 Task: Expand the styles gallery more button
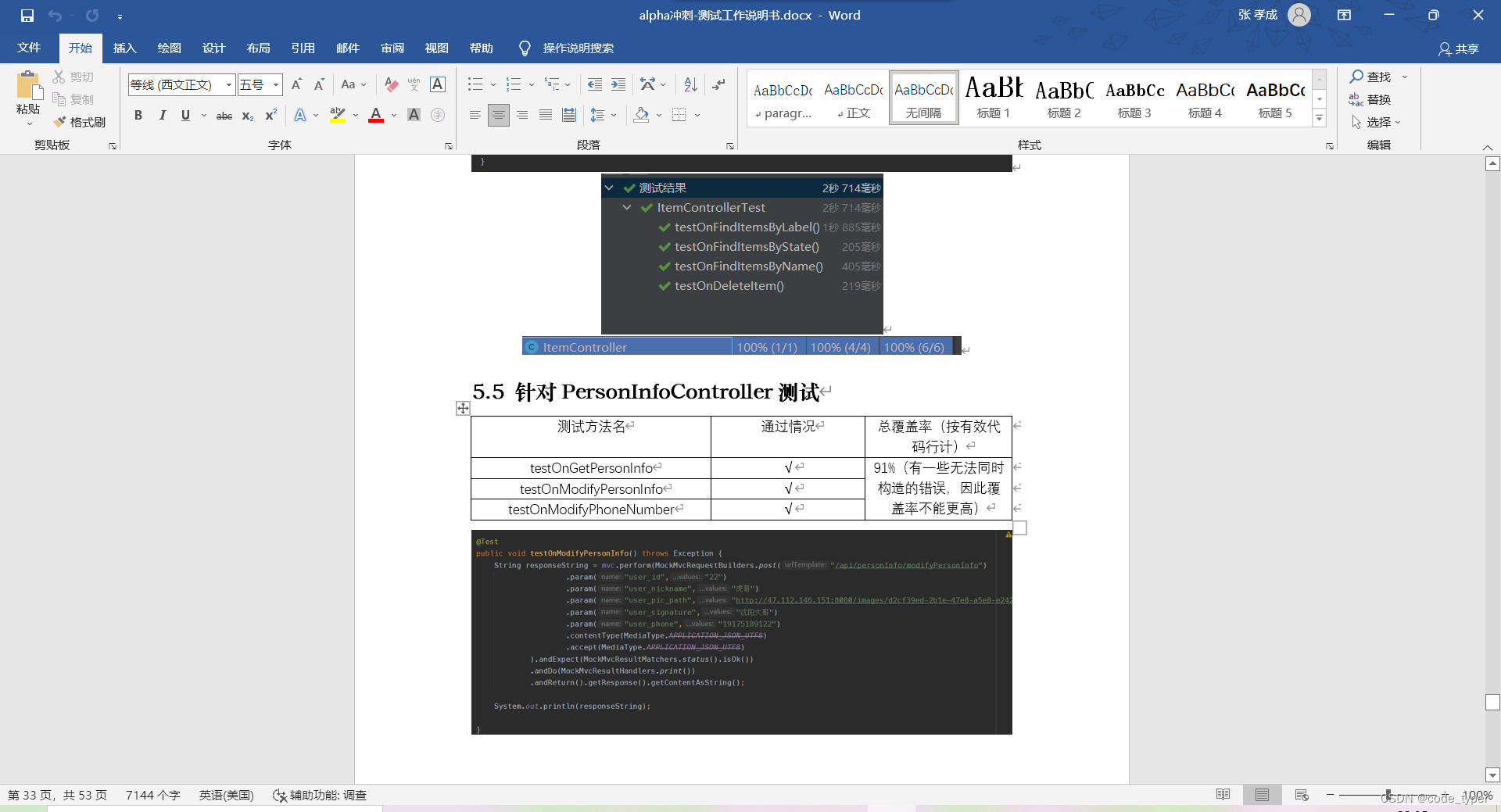coord(1320,118)
